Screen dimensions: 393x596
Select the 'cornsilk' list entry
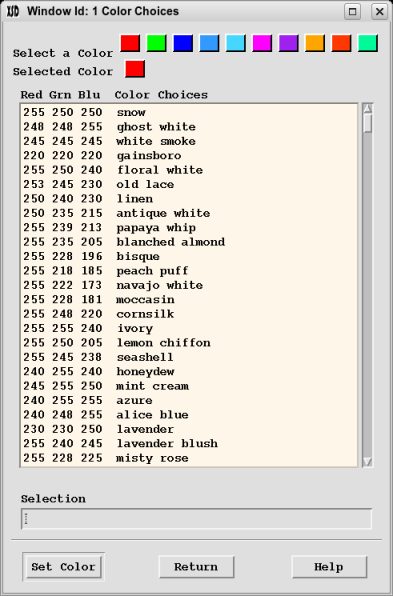click(189, 314)
